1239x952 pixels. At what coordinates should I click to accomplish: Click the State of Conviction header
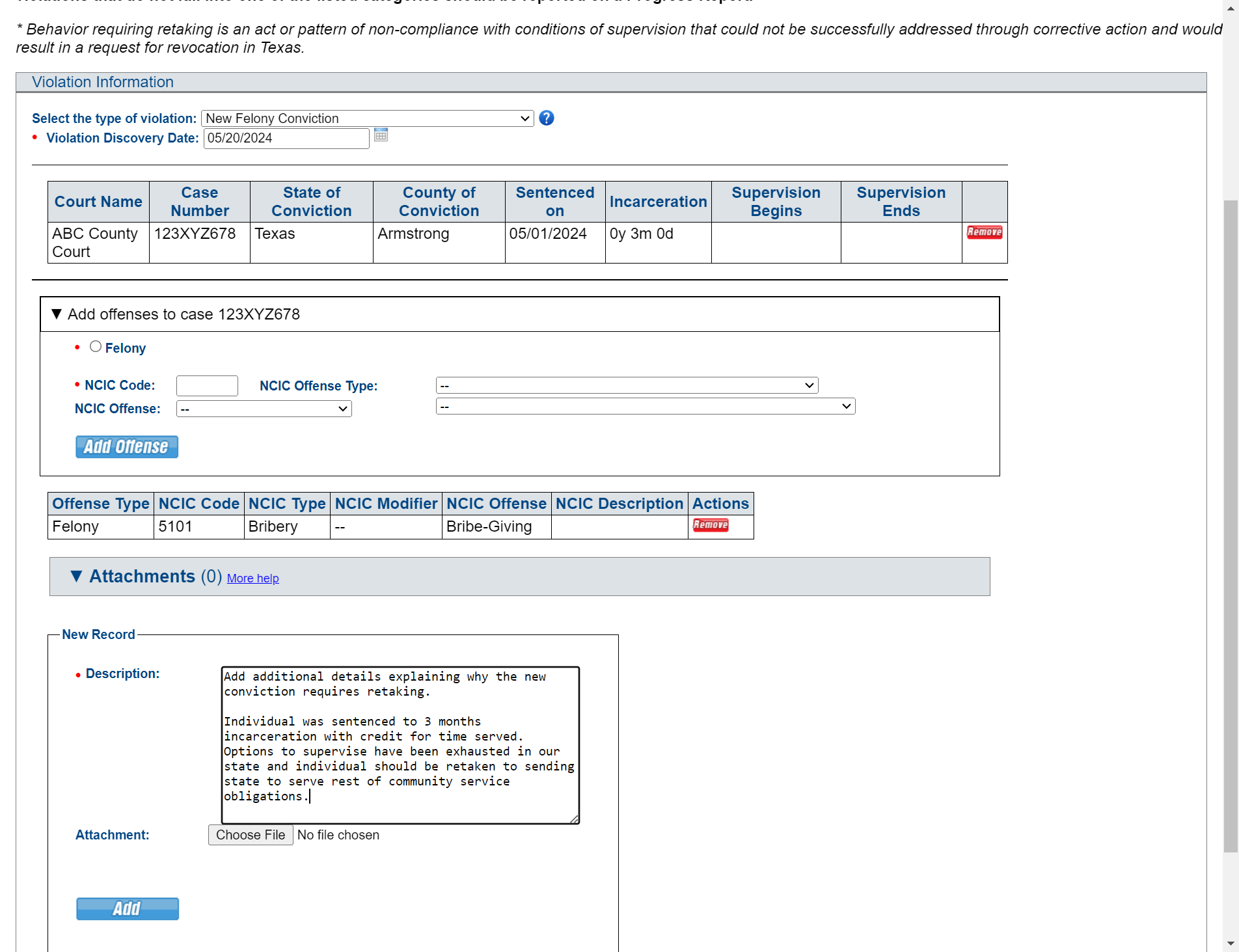(x=312, y=202)
